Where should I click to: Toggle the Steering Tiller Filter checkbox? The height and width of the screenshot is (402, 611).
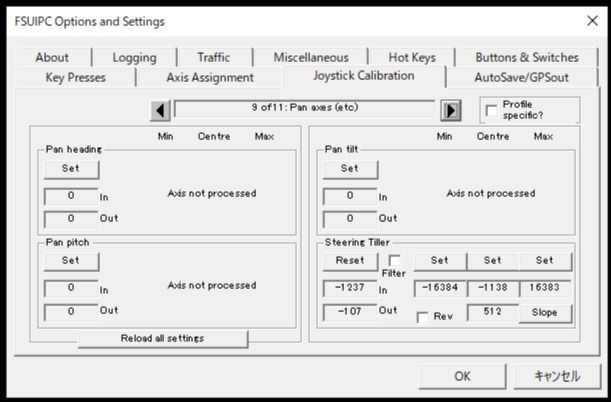click(x=394, y=261)
